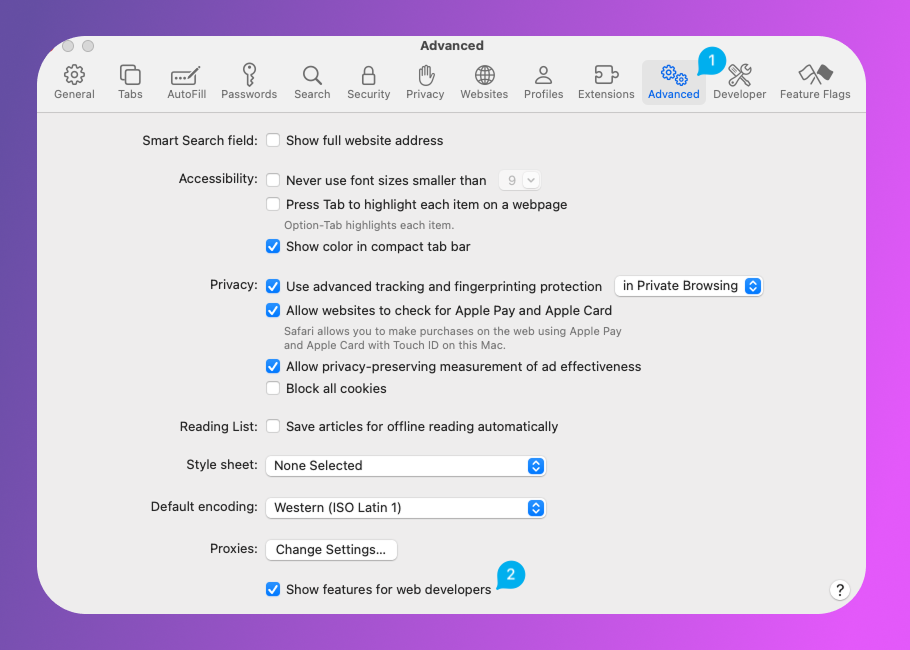This screenshot has width=910, height=650.
Task: Enable Save articles for offline reading
Action: click(273, 427)
